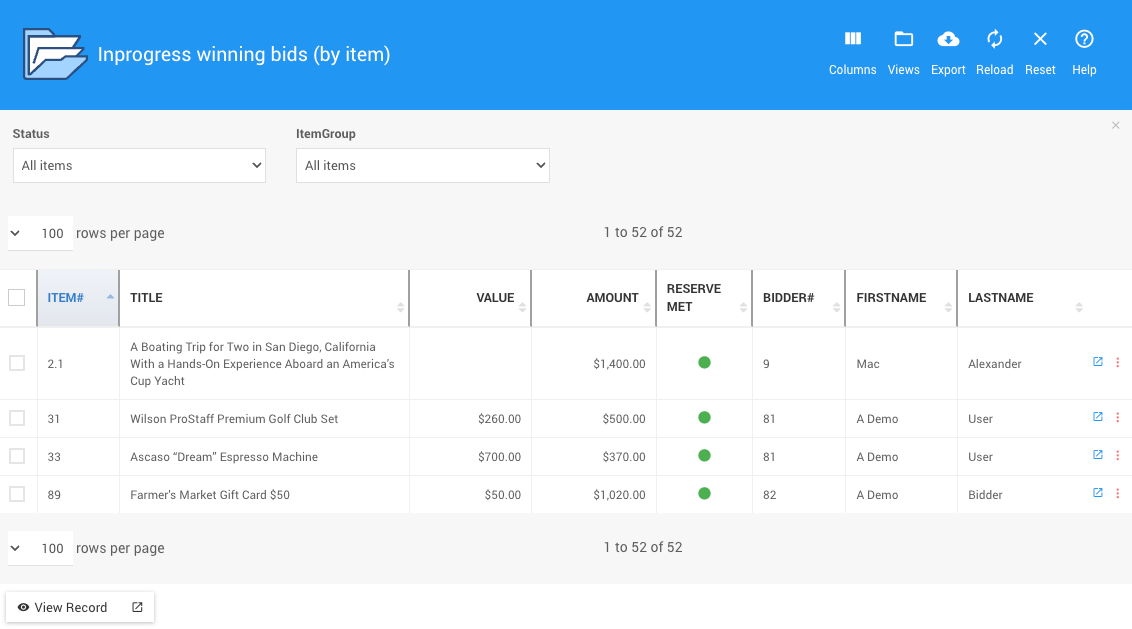The width and height of the screenshot is (1132, 629).
Task: Expand the ItemGroup filter dropdown
Action: coord(422,166)
